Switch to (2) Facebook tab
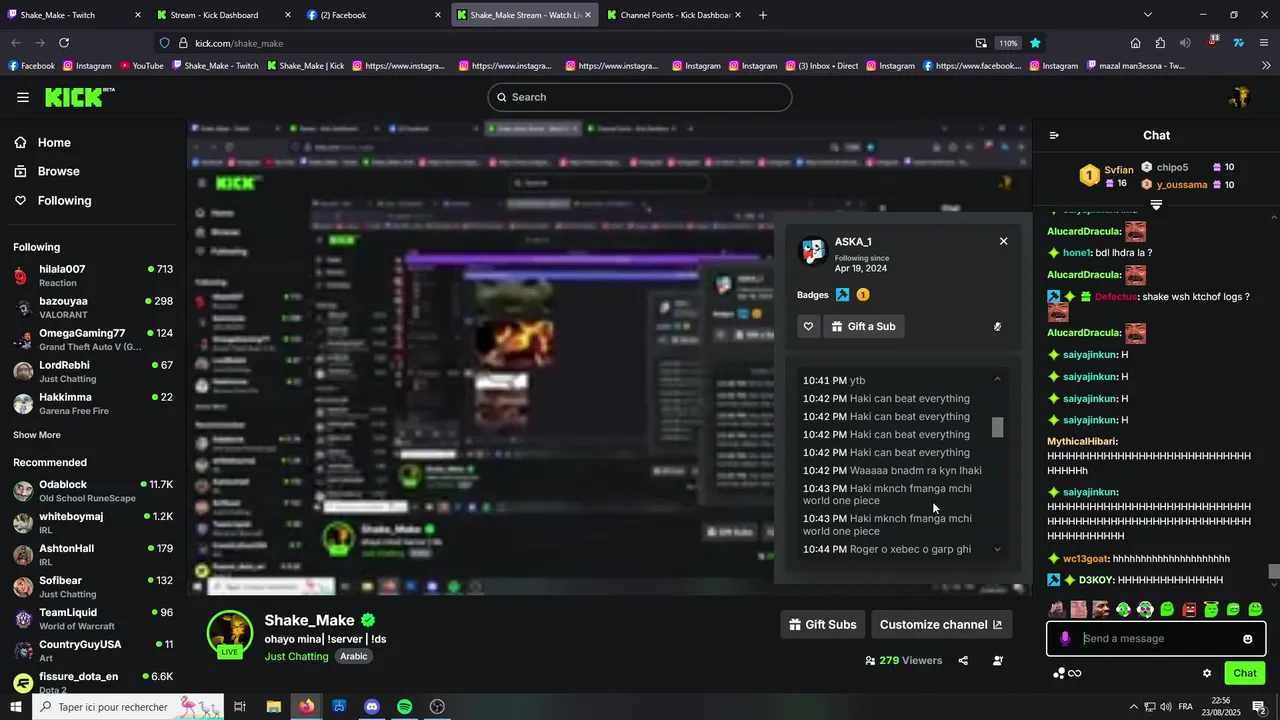This screenshot has height=720, width=1280. coord(374,15)
